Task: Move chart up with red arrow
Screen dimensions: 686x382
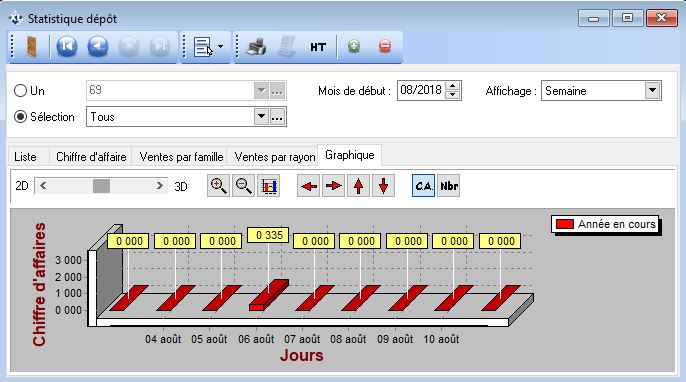Action: tap(358, 186)
